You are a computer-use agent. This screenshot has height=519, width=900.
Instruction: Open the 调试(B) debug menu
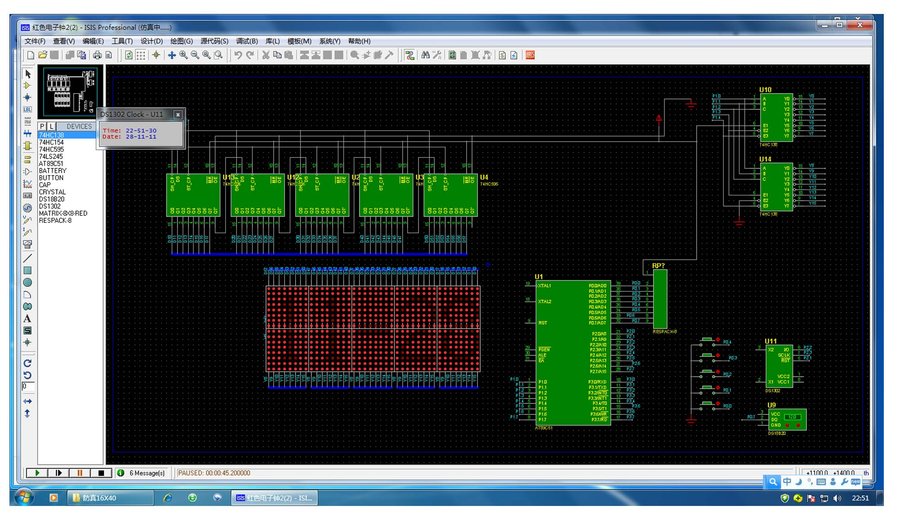[247, 41]
